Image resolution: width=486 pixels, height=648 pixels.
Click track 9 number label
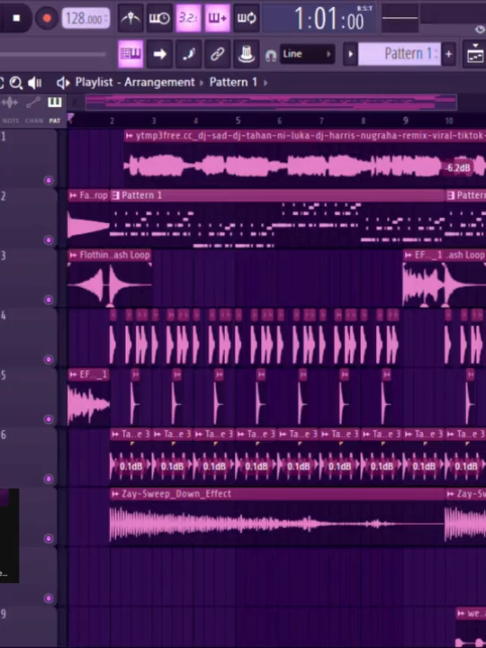click(3, 614)
